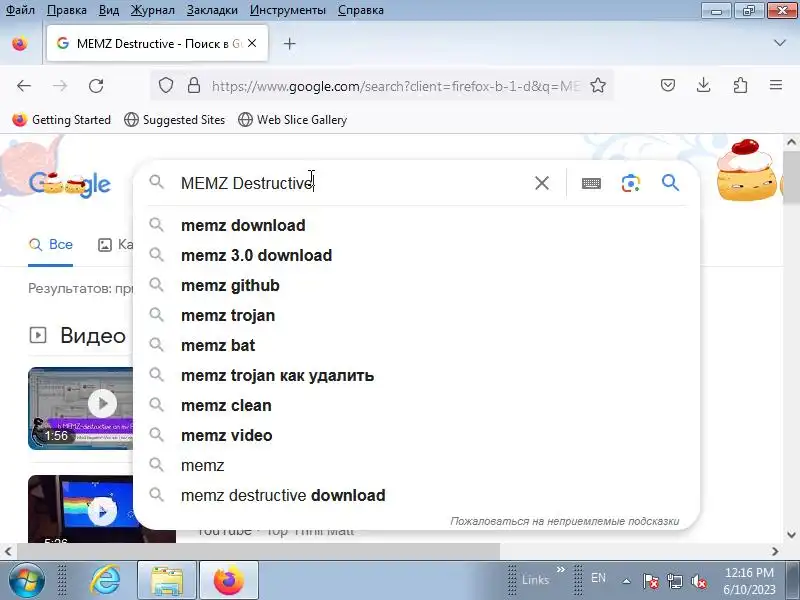The image size is (800, 600).
Task: Launch Internet Explorer from taskbar
Action: [x=106, y=580]
